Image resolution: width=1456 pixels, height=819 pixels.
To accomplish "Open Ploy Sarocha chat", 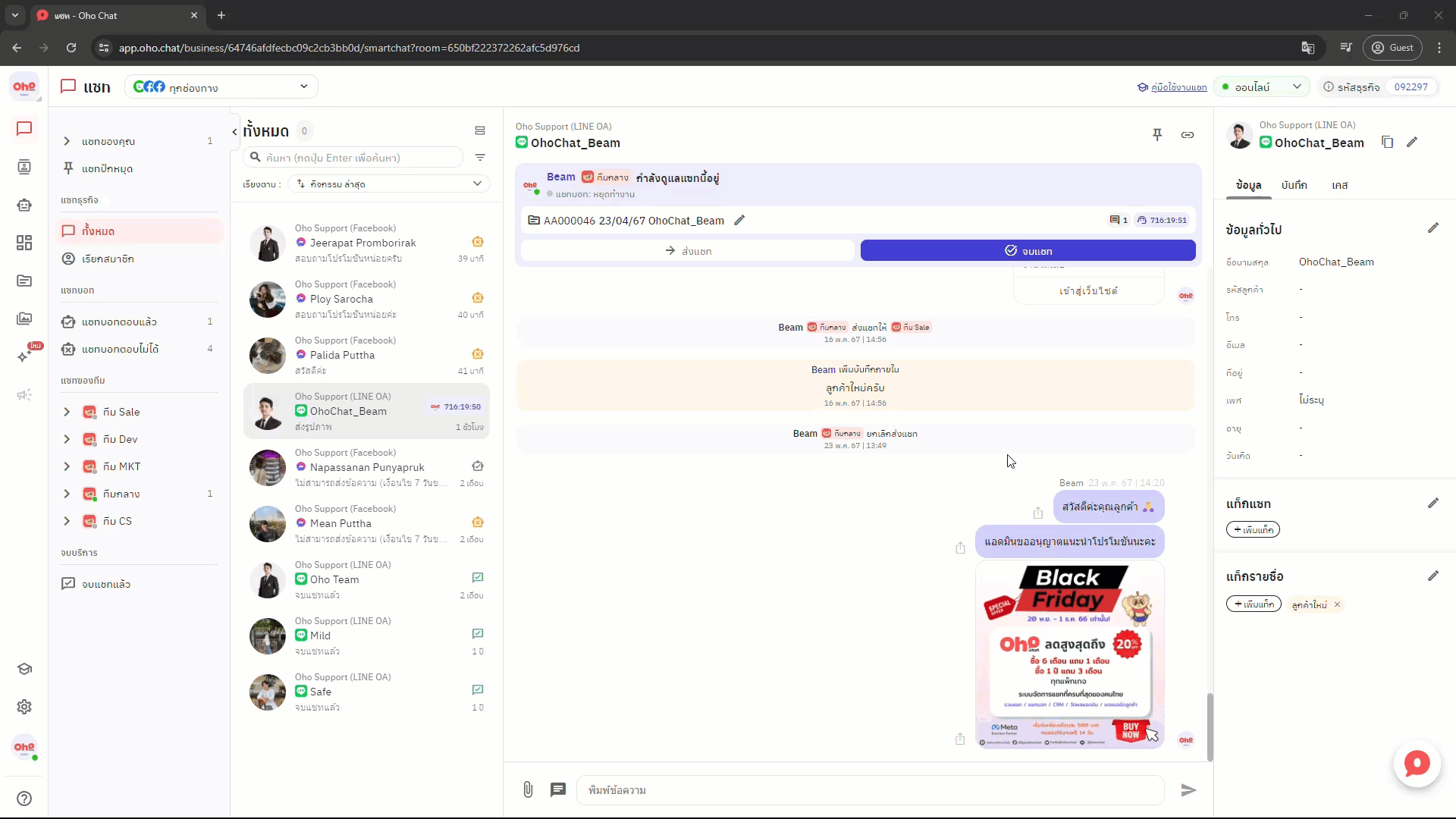I will click(367, 300).
